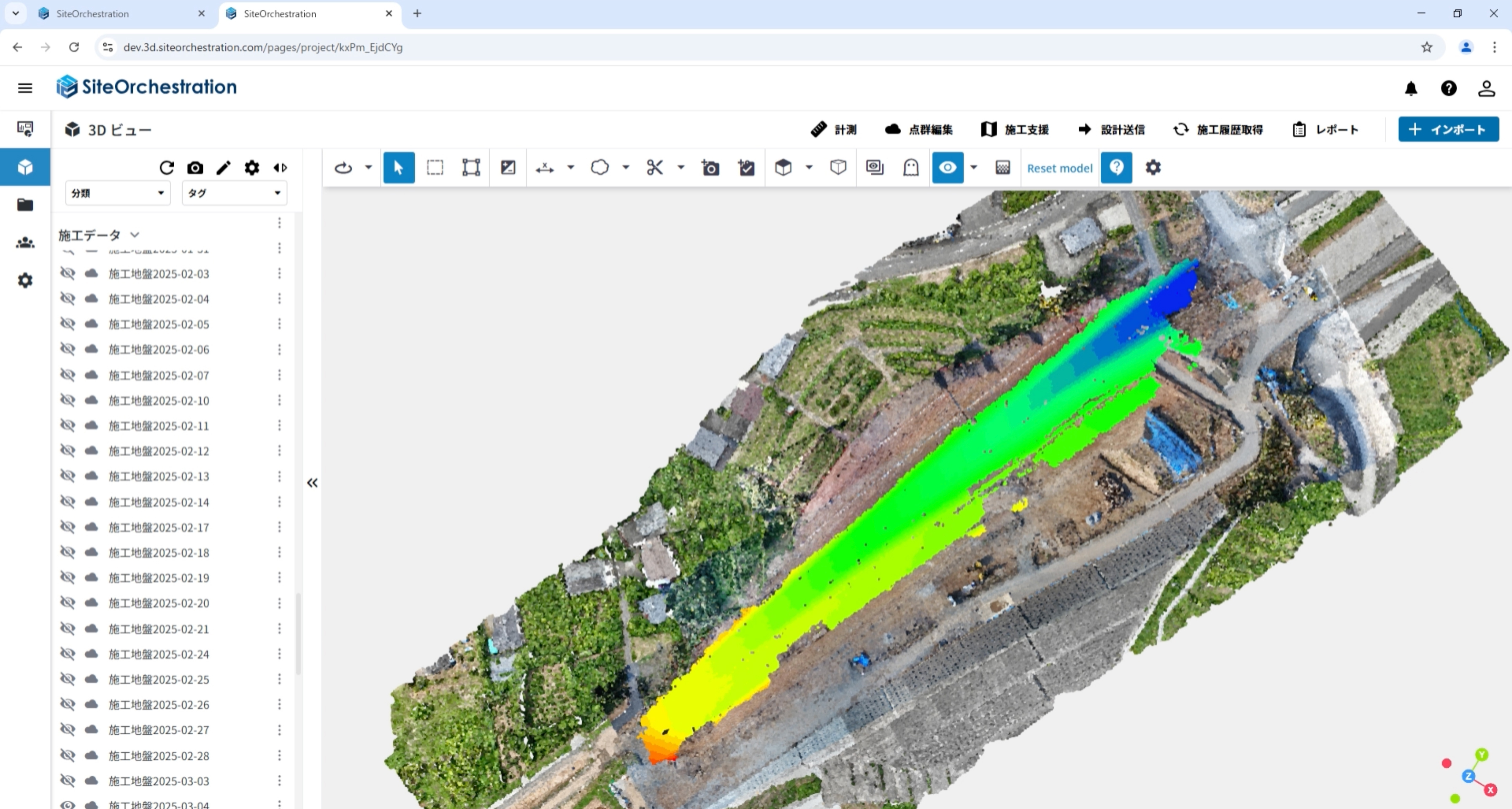
Task: Click the Reset model link
Action: click(x=1059, y=168)
